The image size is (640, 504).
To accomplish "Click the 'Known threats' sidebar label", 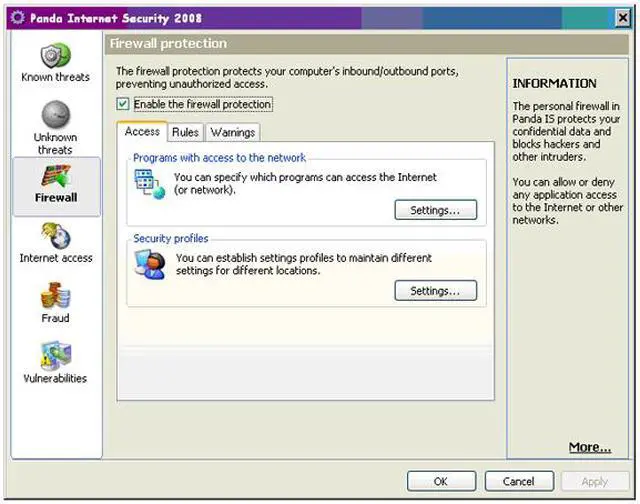I will [56, 77].
